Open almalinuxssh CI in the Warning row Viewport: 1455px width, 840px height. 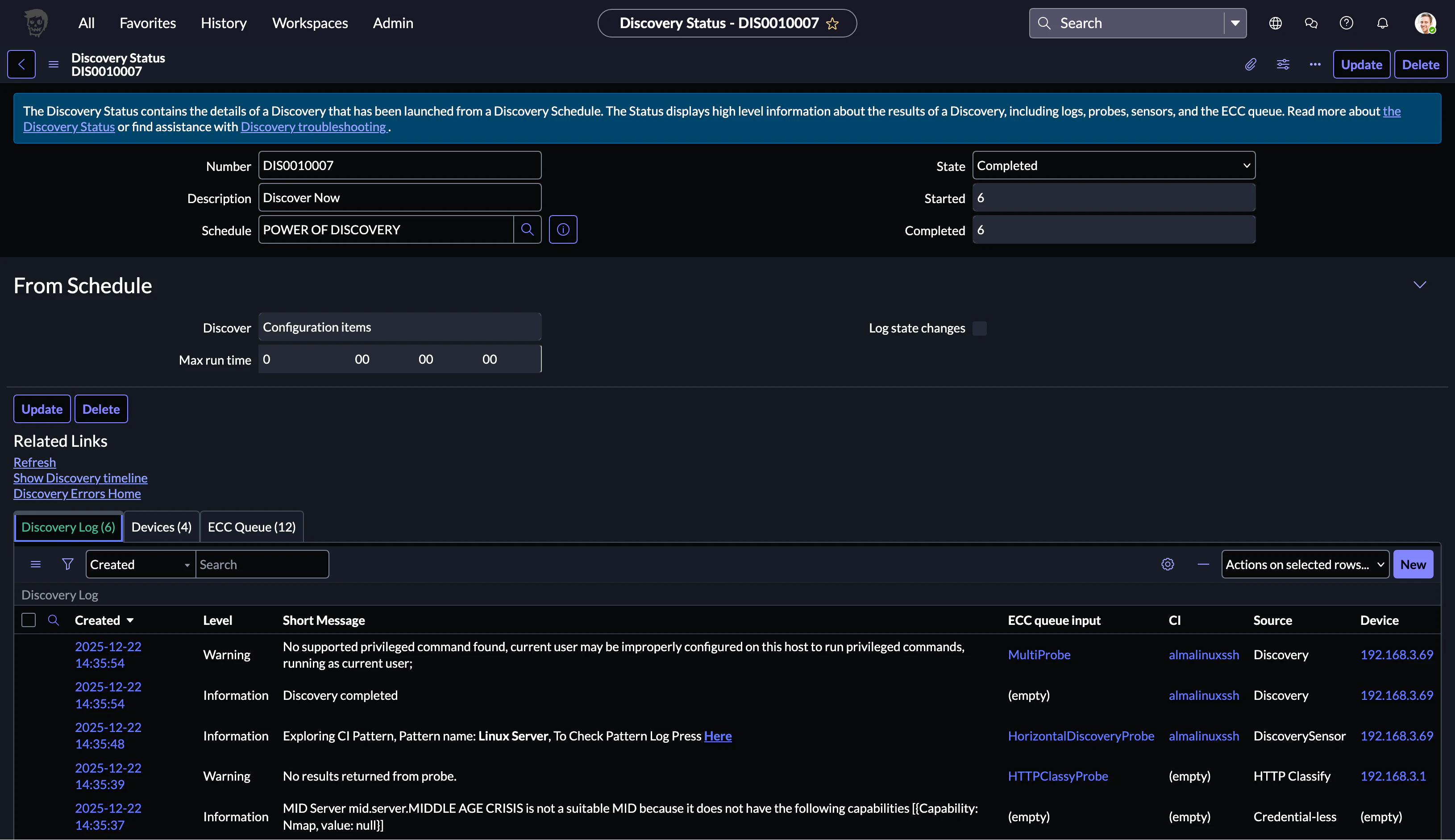pos(1204,655)
